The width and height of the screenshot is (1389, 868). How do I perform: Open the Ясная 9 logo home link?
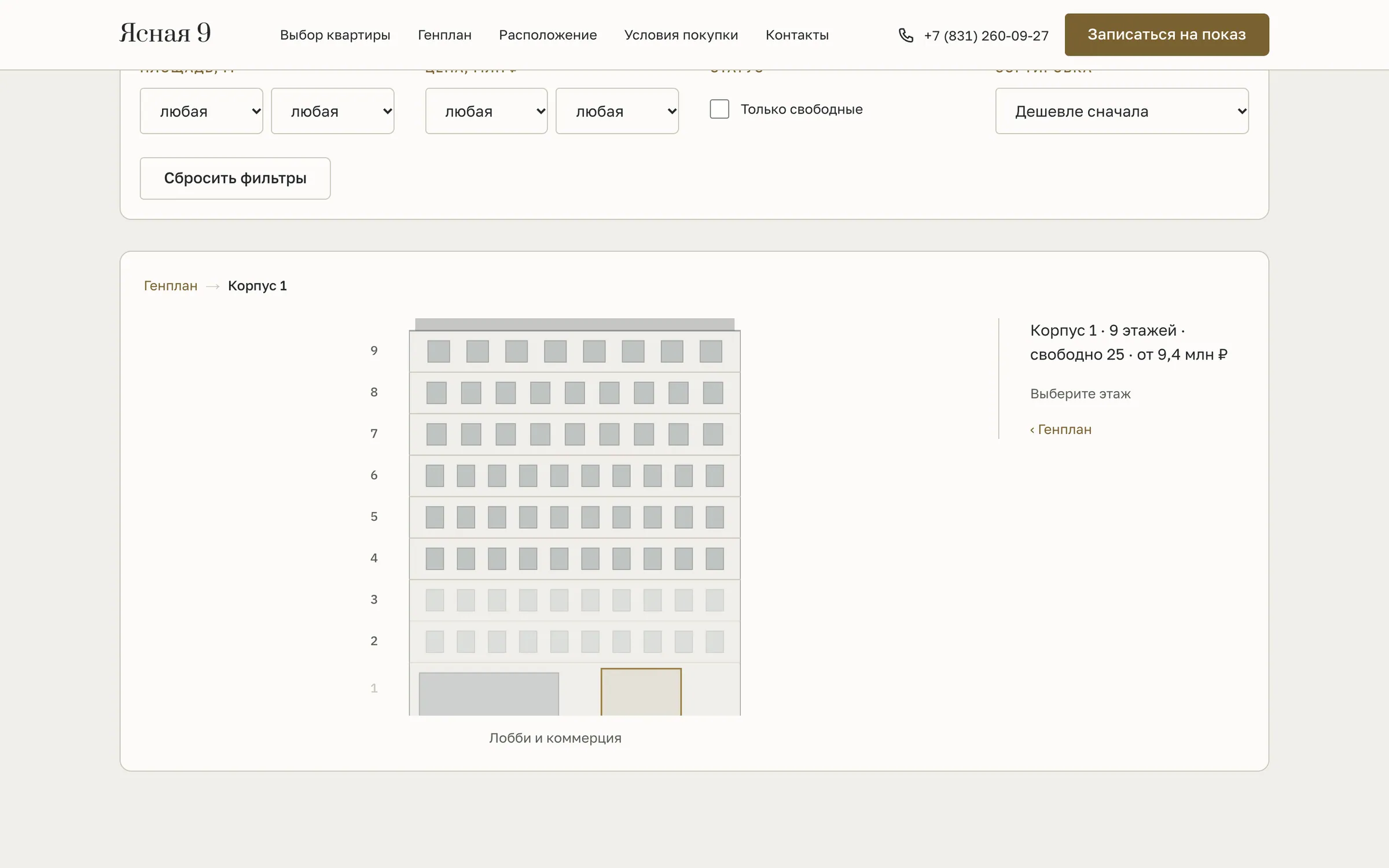point(165,34)
